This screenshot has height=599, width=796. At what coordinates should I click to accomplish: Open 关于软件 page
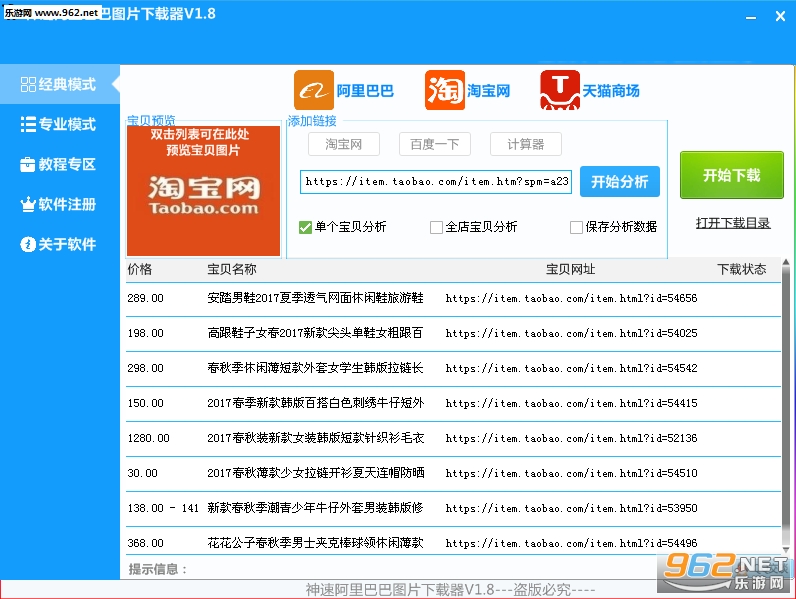[60, 244]
